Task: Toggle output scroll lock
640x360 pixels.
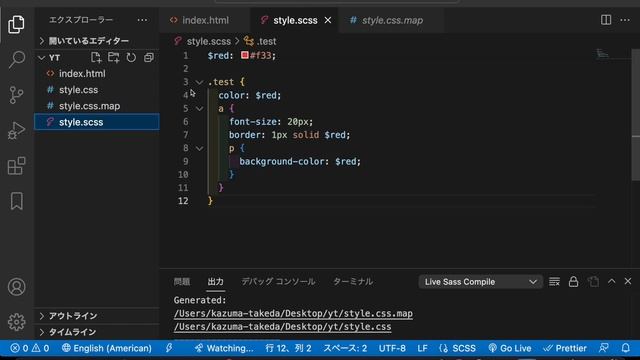Action: pyautogui.click(x=573, y=282)
